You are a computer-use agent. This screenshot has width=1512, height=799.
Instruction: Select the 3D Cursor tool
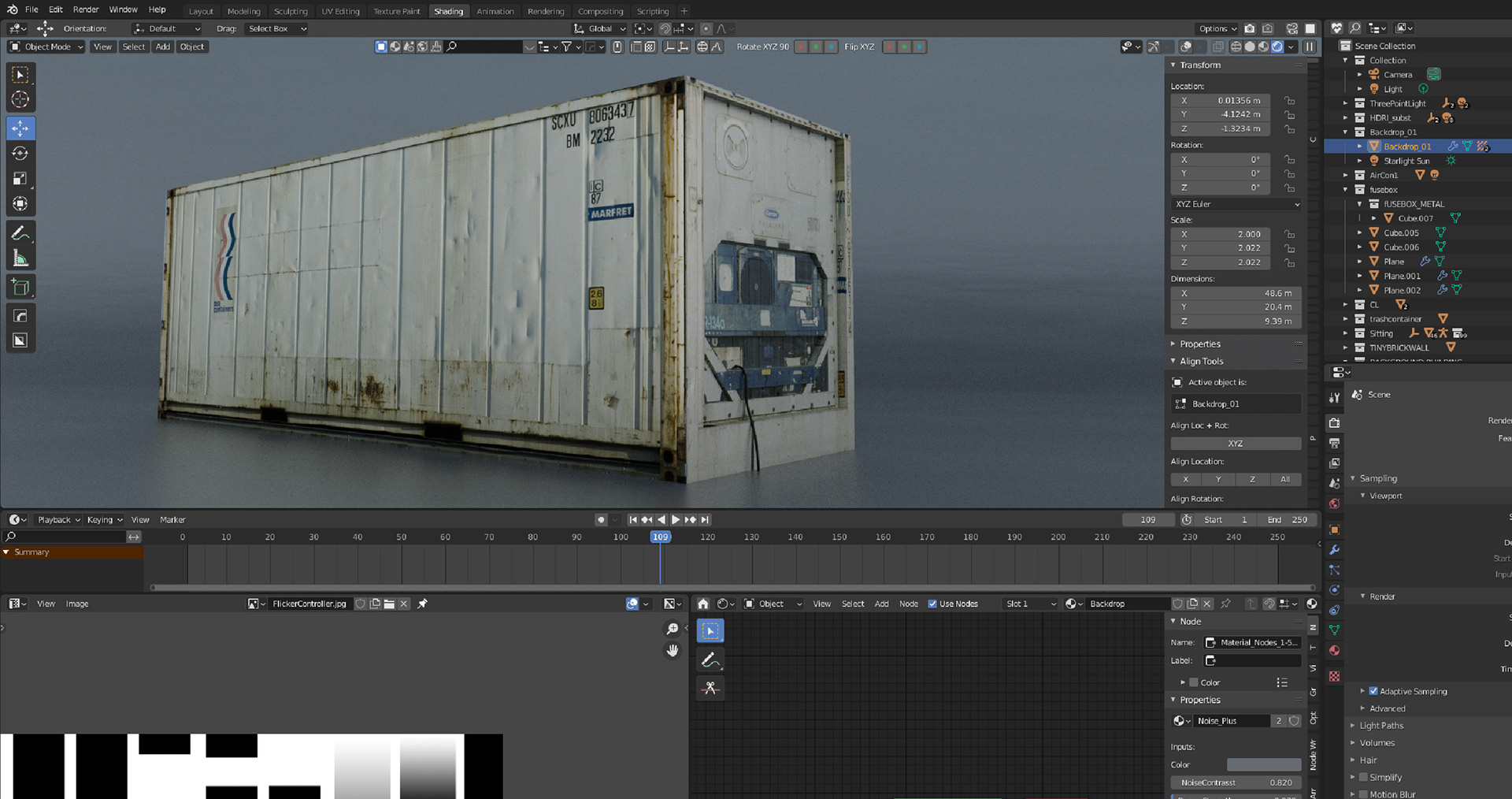(20, 99)
